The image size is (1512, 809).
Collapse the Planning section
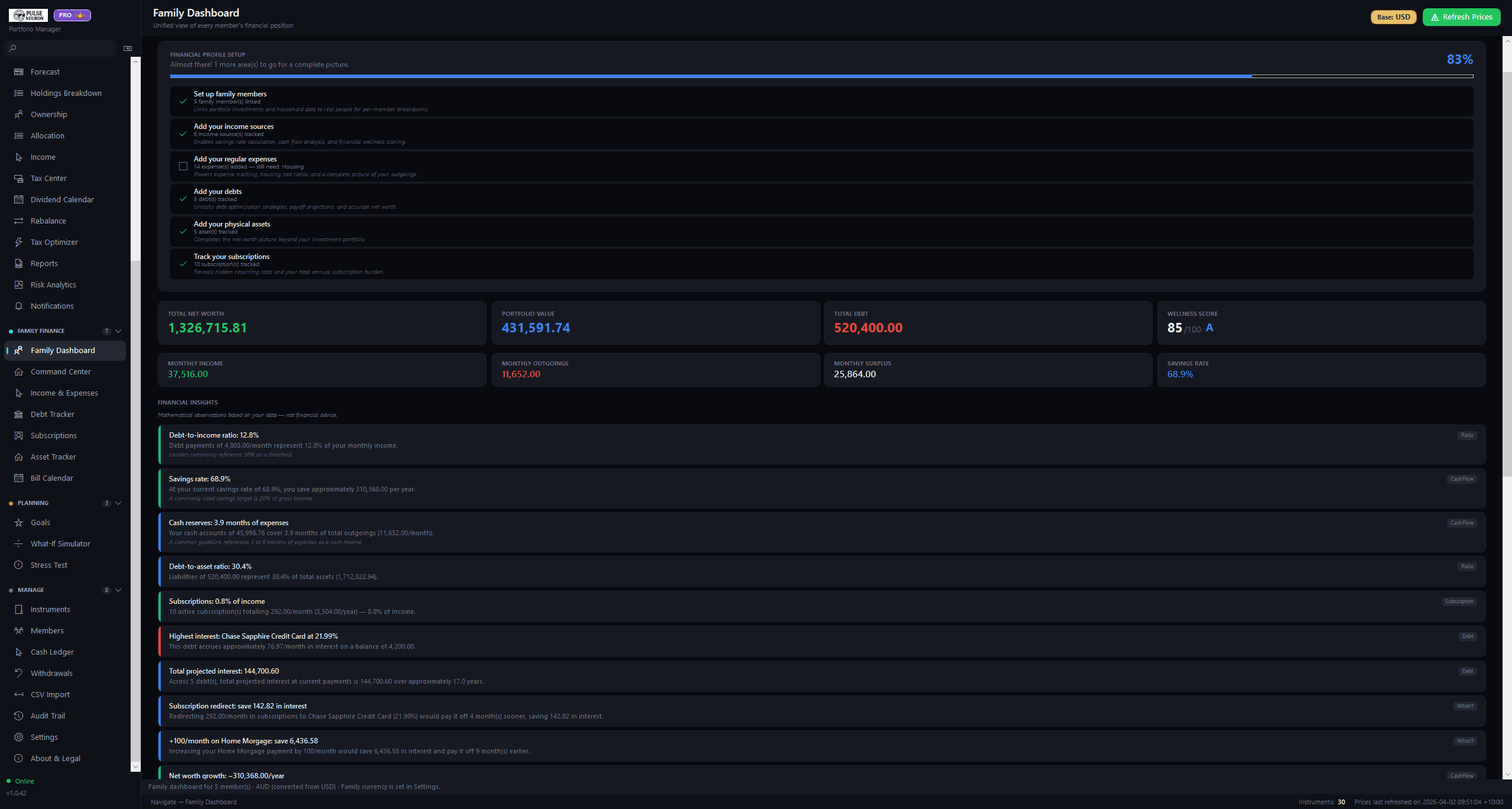pos(118,503)
